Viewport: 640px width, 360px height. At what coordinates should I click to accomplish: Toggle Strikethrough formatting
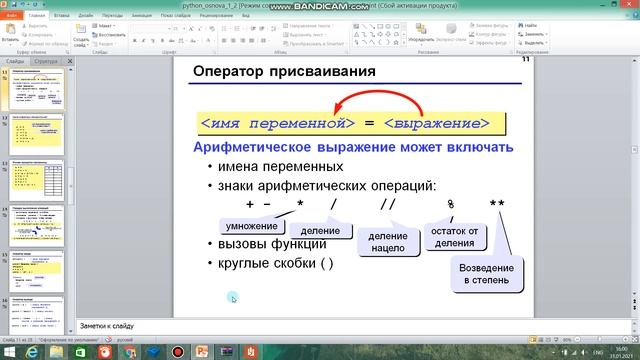pyautogui.click(x=171, y=41)
